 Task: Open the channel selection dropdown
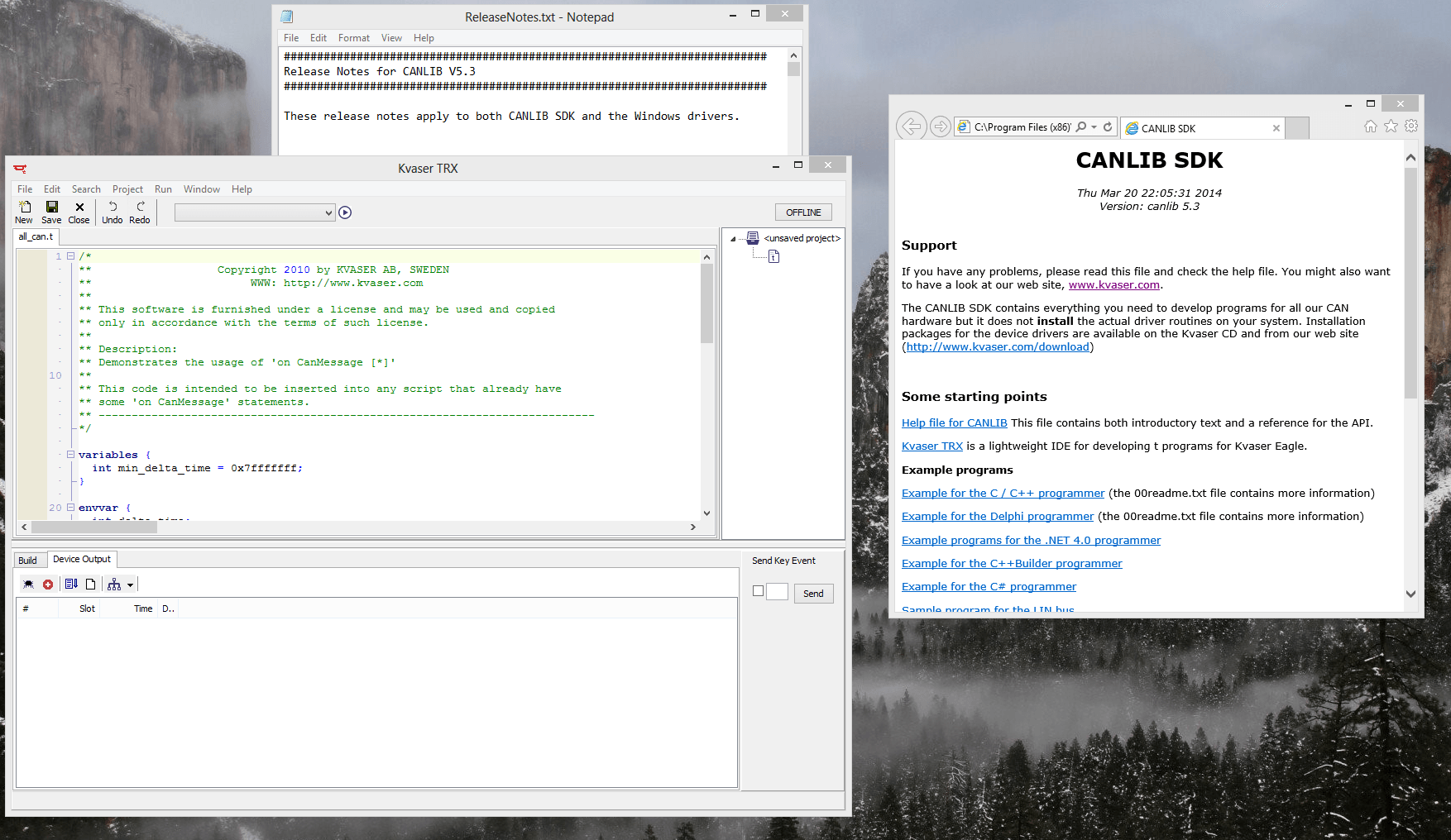pos(329,212)
